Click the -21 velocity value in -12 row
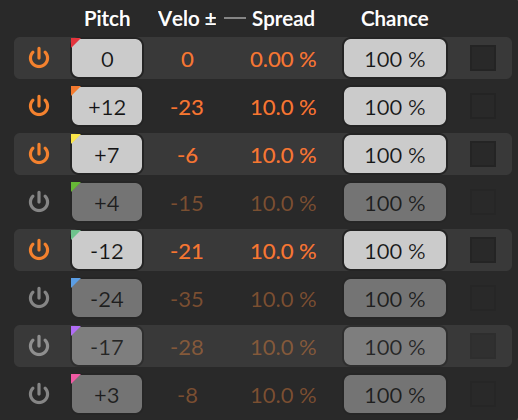The width and height of the screenshot is (518, 420). [187, 252]
